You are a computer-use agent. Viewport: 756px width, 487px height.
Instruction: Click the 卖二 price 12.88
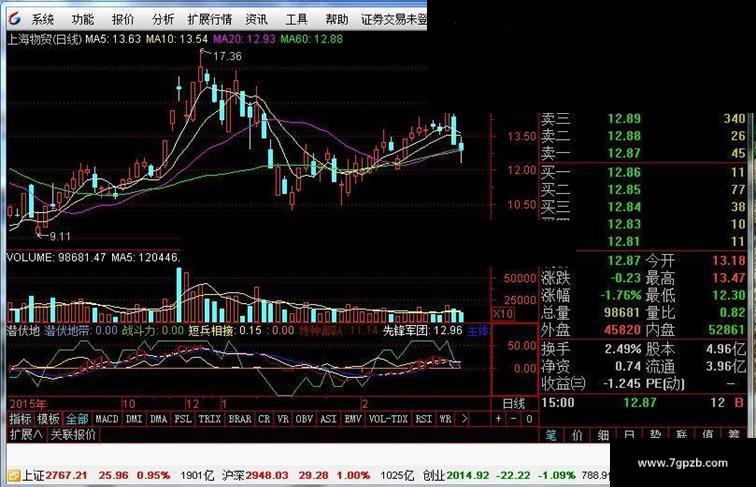click(x=624, y=136)
